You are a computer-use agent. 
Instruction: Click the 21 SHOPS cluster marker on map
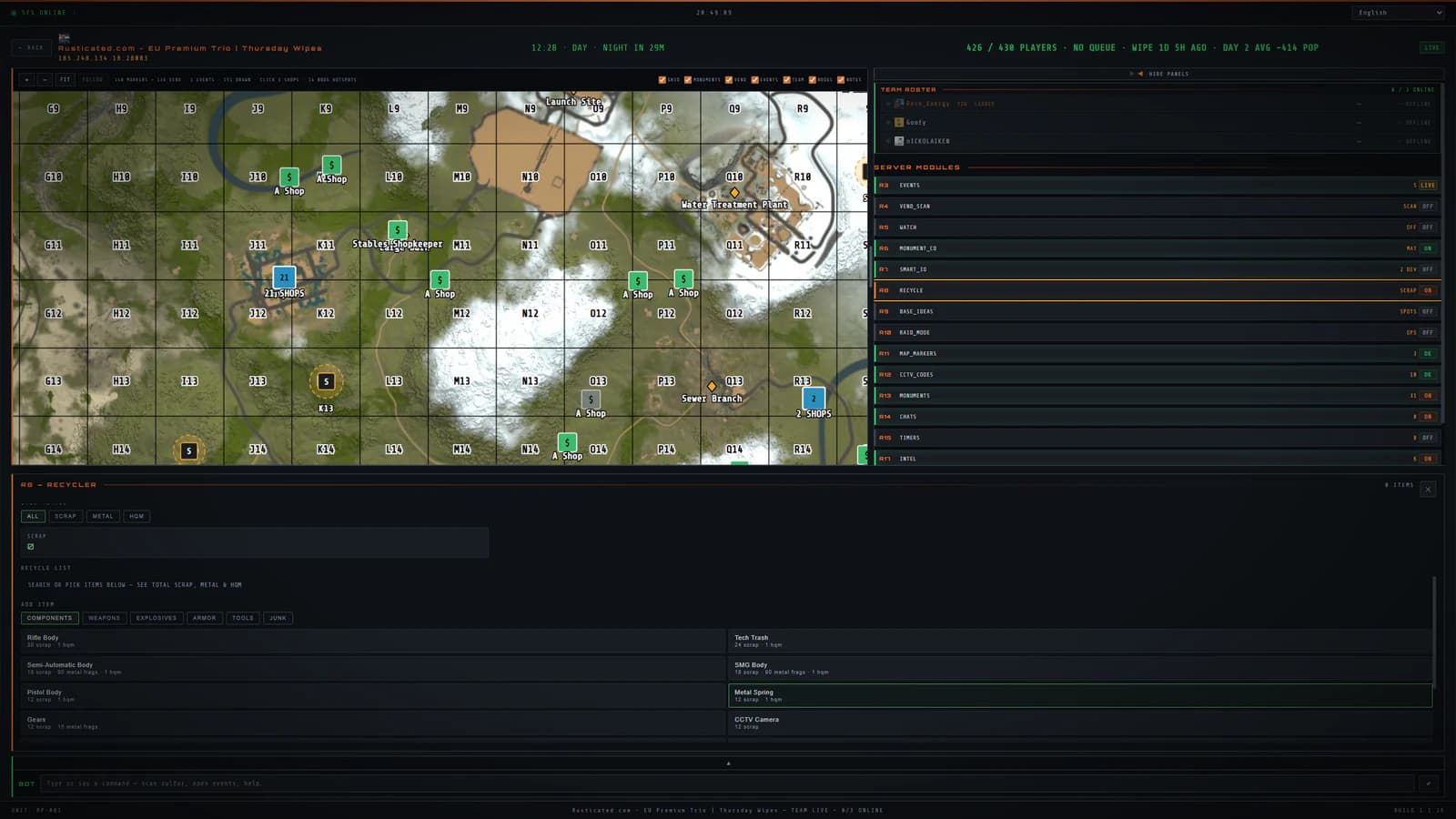284,278
